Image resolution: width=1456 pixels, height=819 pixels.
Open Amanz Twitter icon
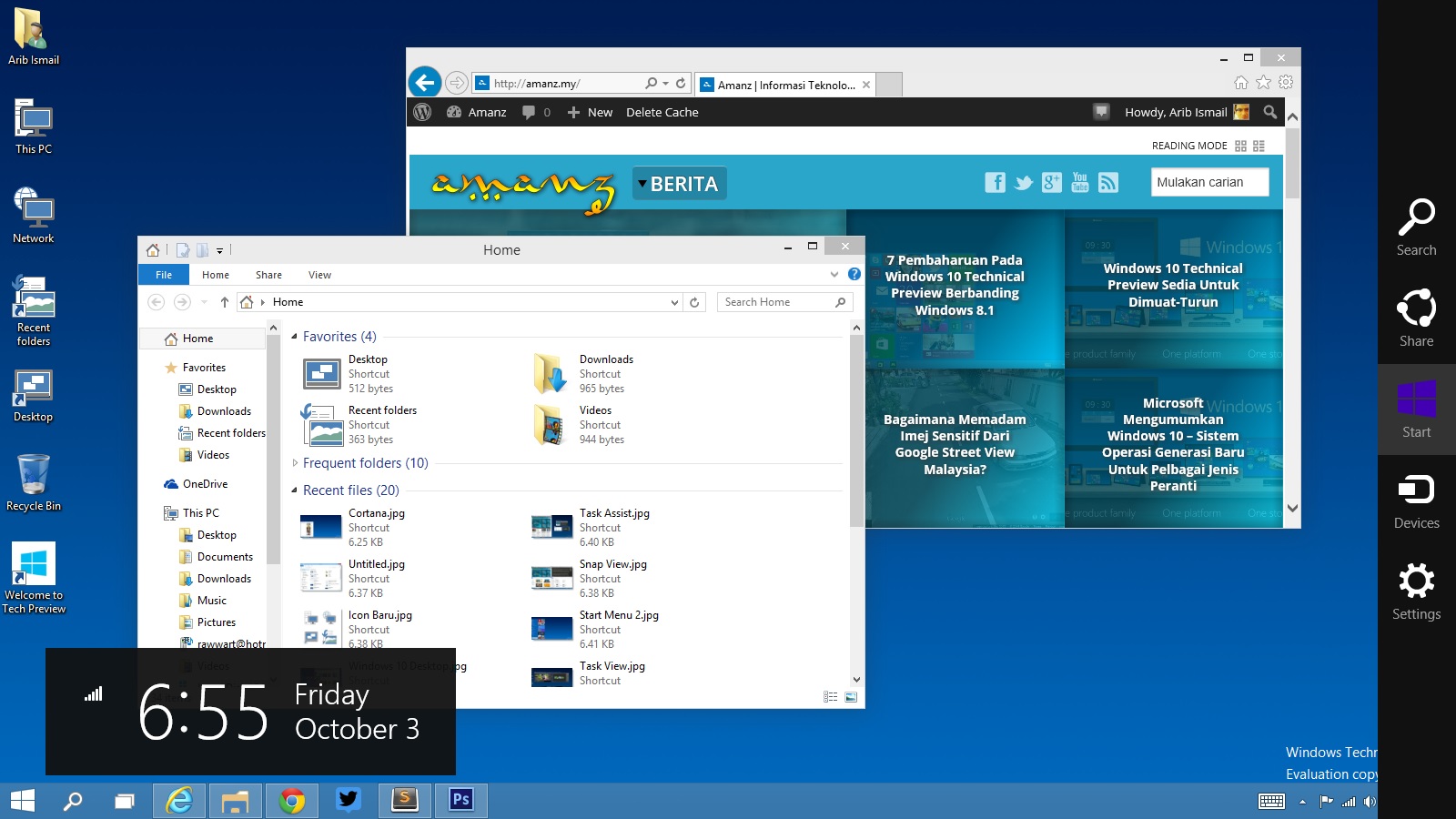point(1024,183)
